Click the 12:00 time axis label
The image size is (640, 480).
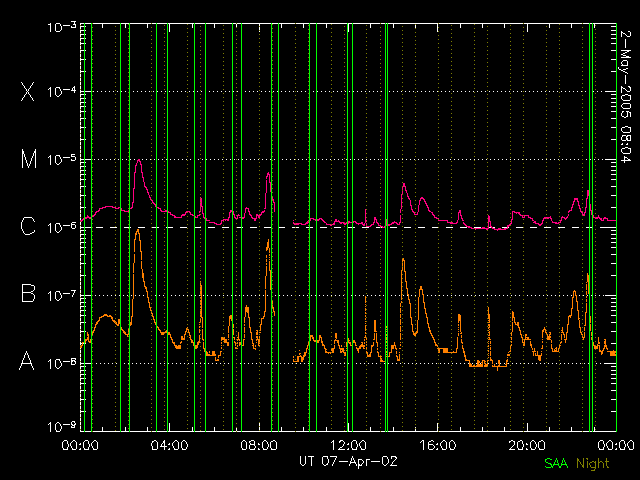(348, 445)
